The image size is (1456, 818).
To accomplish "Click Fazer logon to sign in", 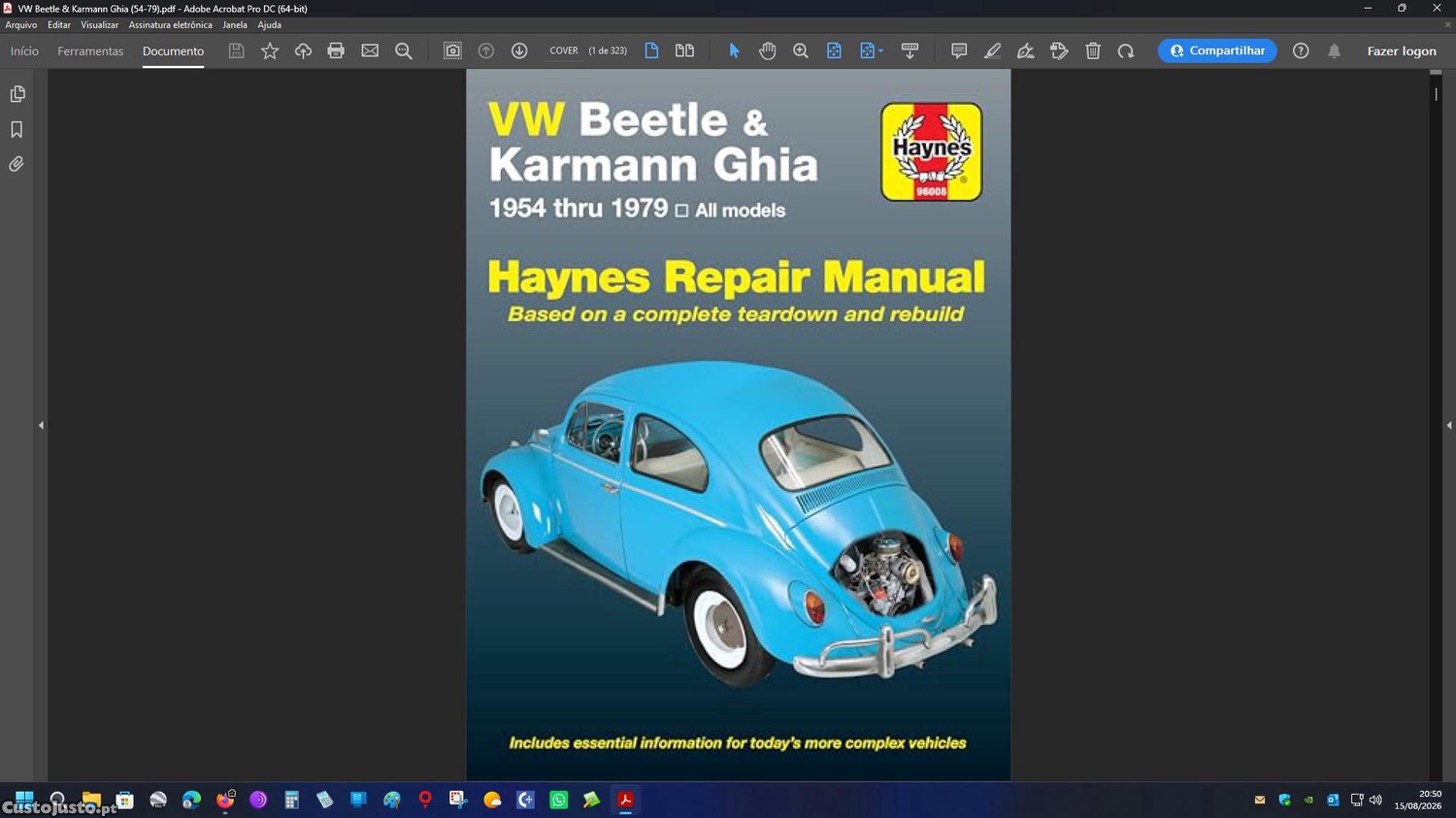I will 1402,51.
